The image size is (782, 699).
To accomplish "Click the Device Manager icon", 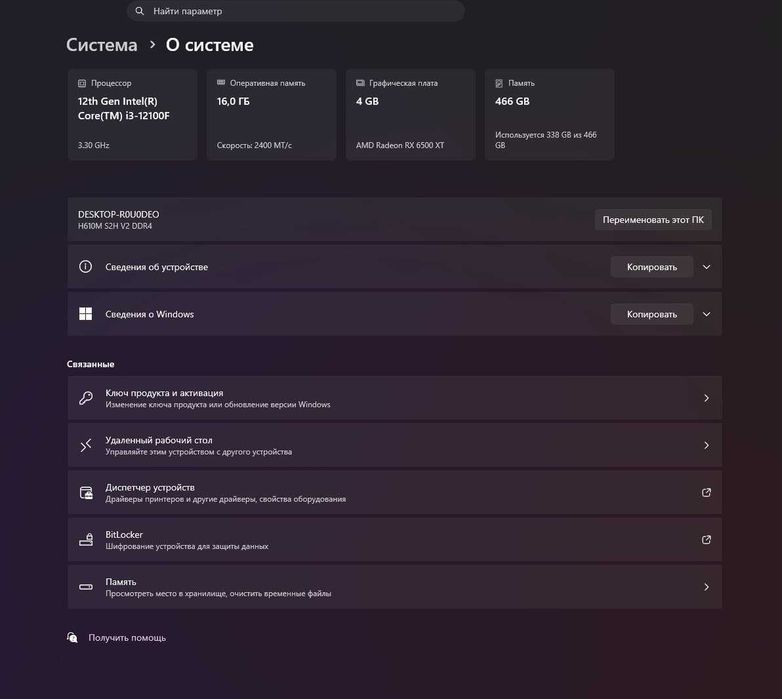I will click(x=86, y=493).
